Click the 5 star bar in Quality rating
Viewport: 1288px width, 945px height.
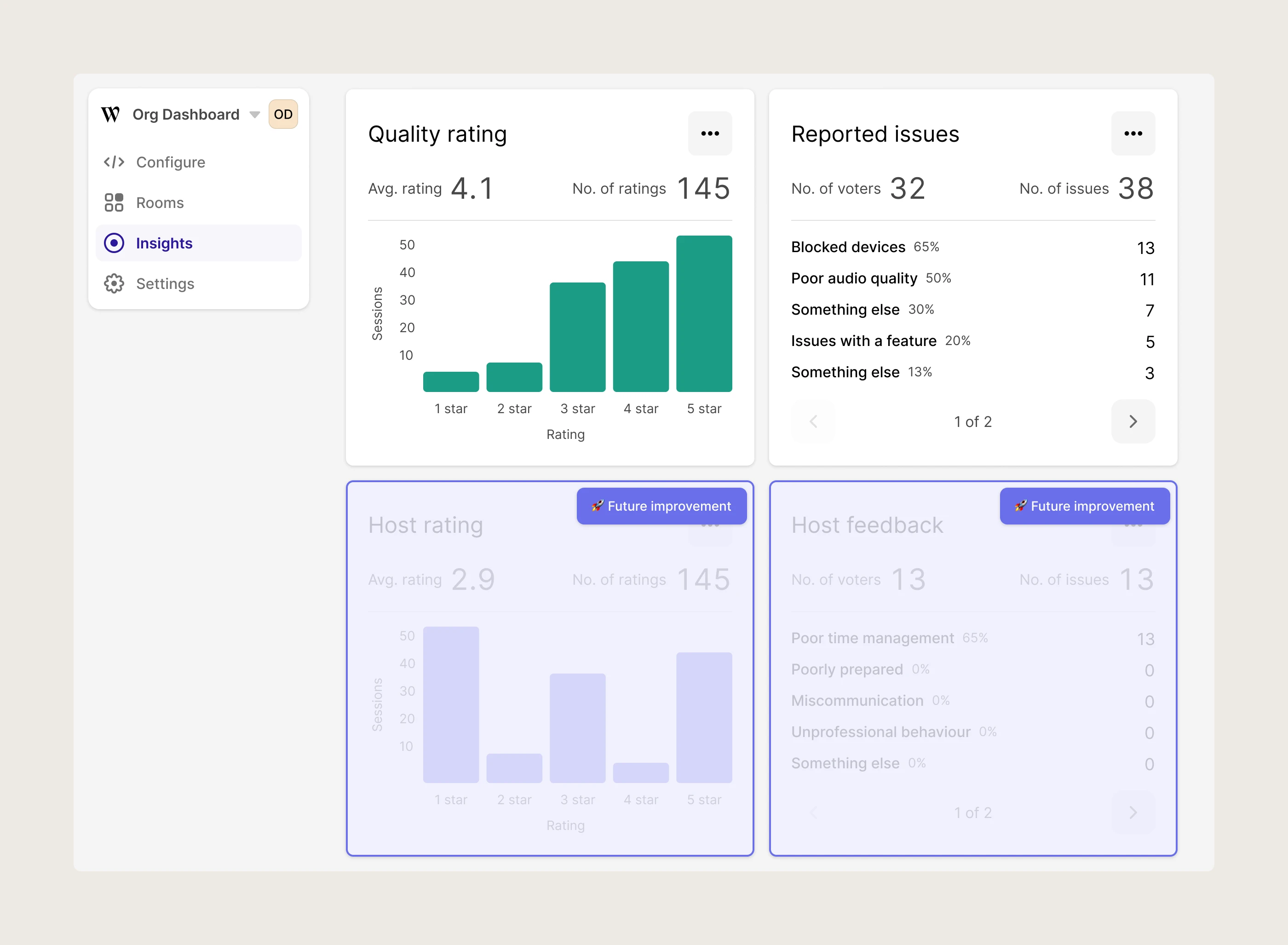click(x=704, y=313)
